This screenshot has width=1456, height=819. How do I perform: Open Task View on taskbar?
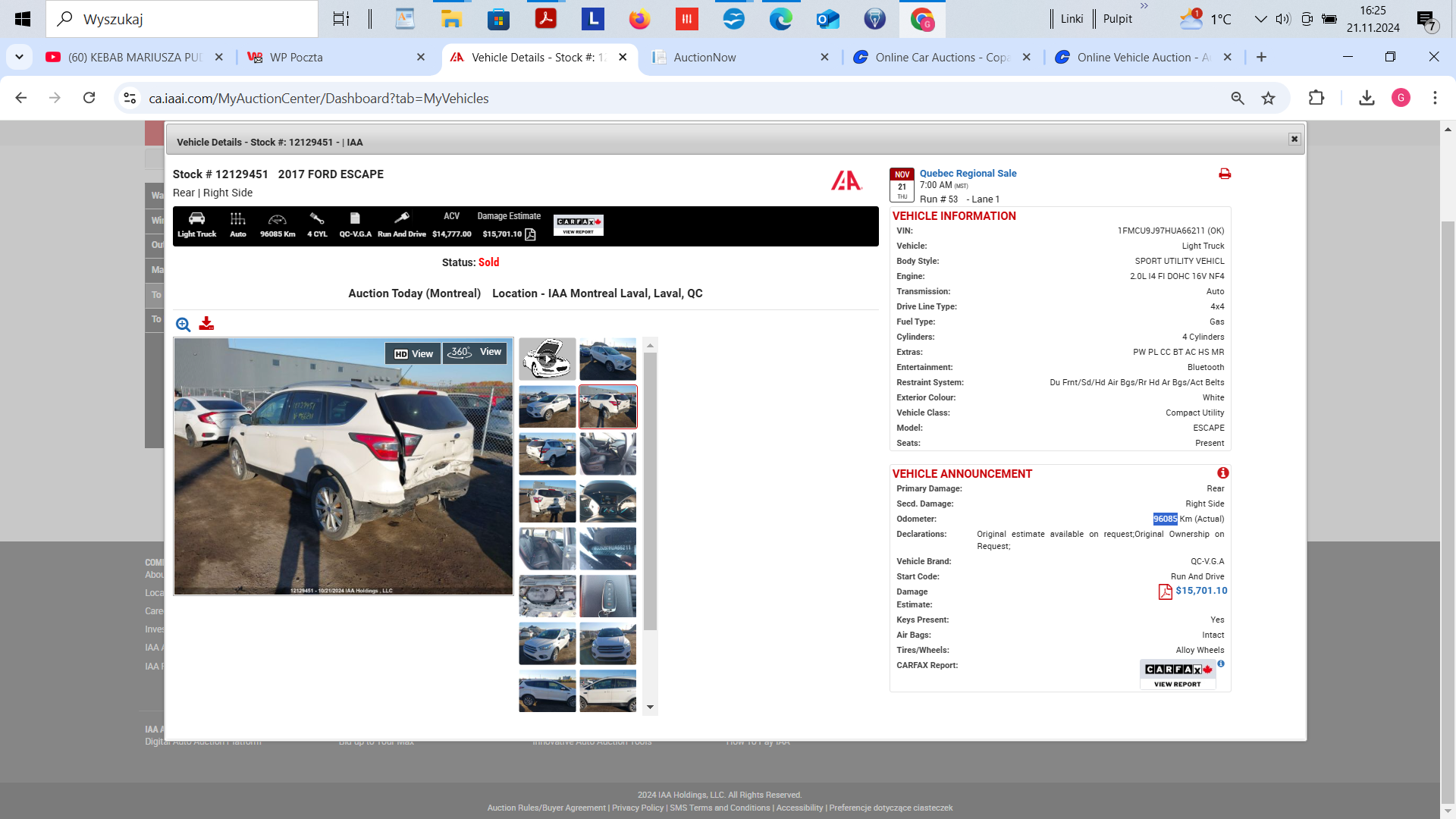[x=341, y=19]
